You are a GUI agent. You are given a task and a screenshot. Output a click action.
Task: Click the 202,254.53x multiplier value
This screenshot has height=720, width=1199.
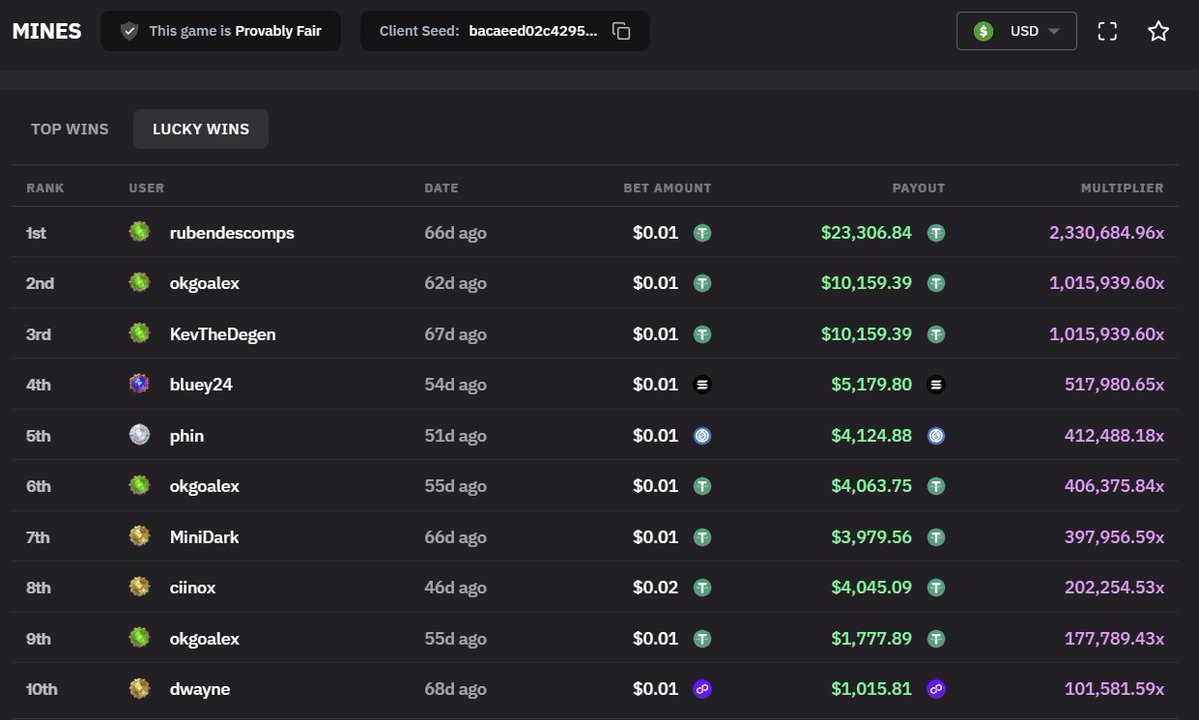1114,588
